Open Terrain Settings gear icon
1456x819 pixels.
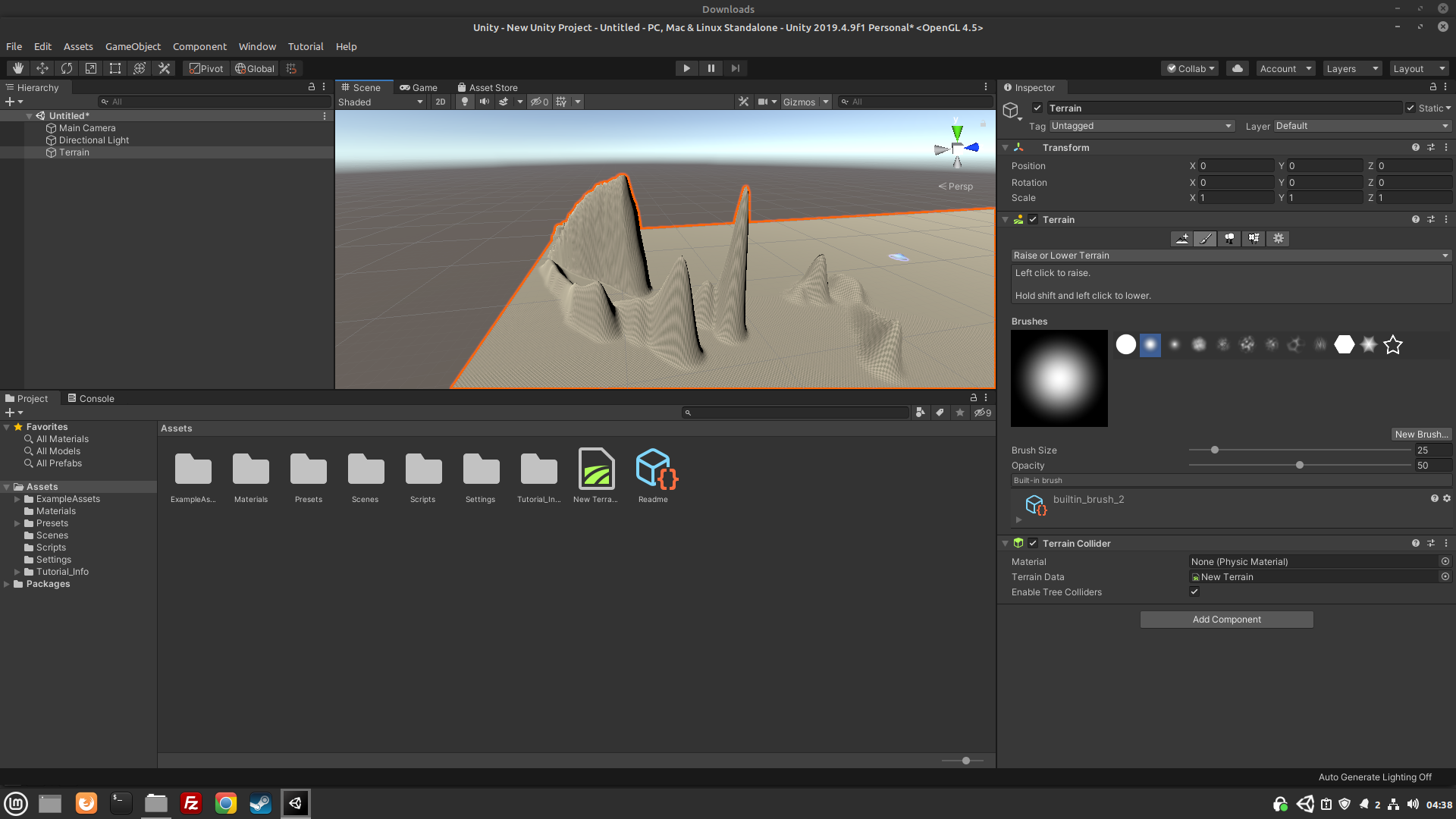[x=1279, y=238]
